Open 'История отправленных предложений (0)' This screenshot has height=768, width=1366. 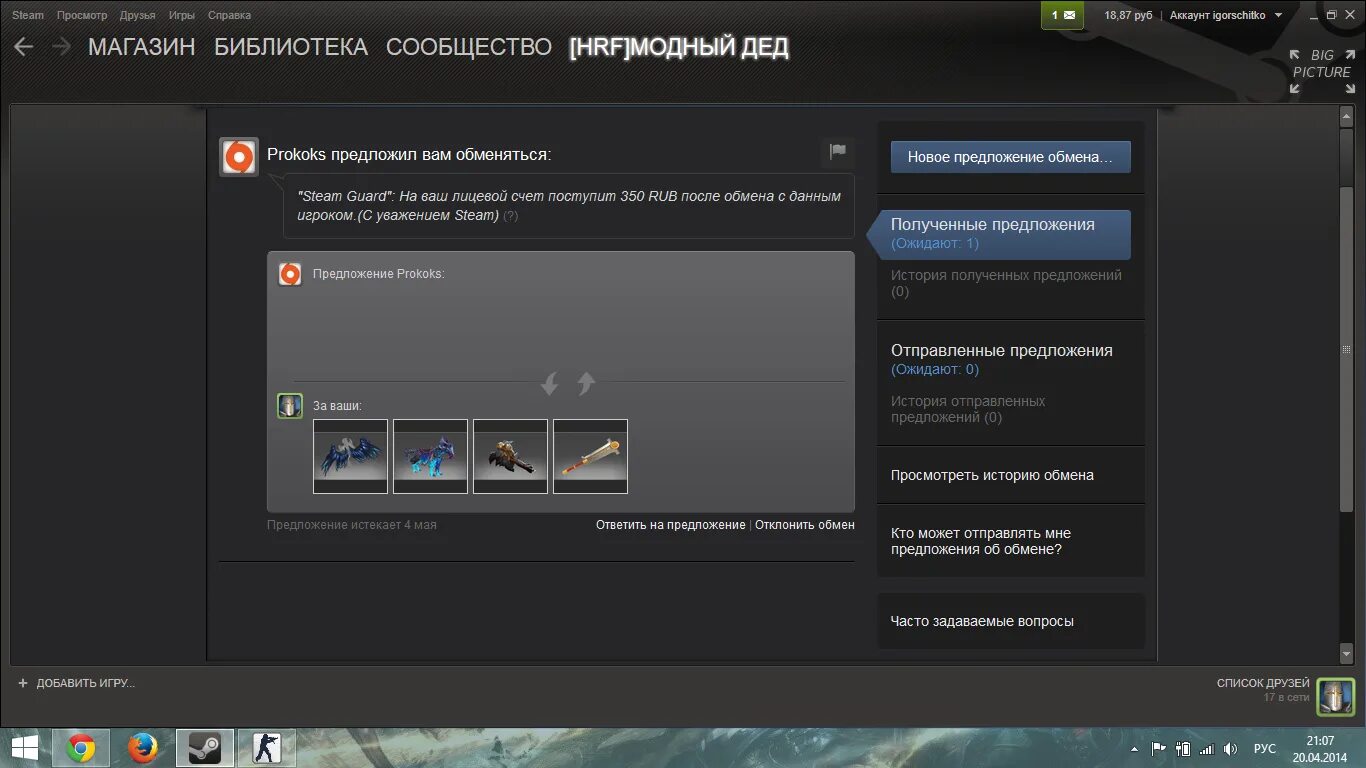coord(968,409)
